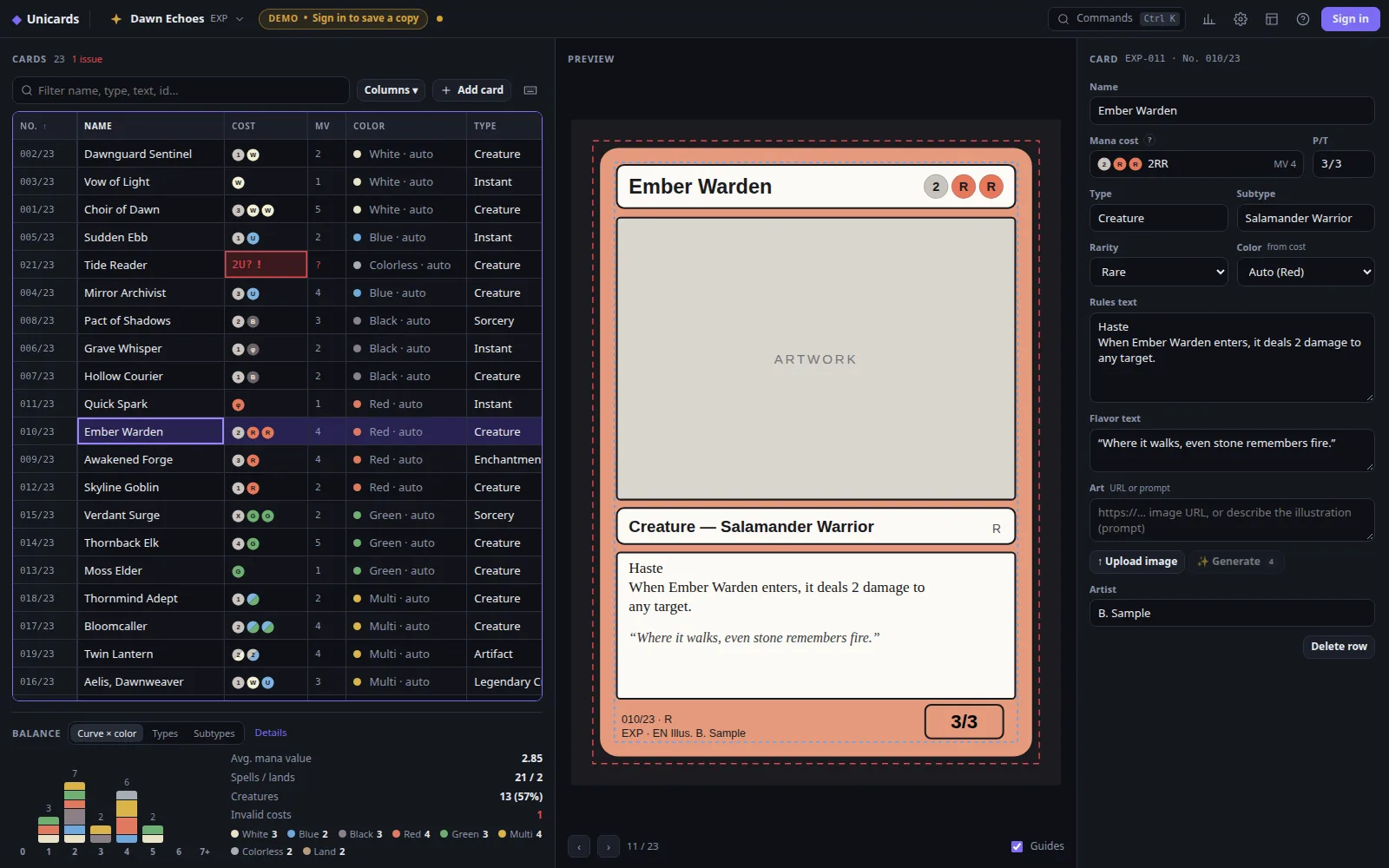Click the orange unsaved-changes dot

point(439,19)
